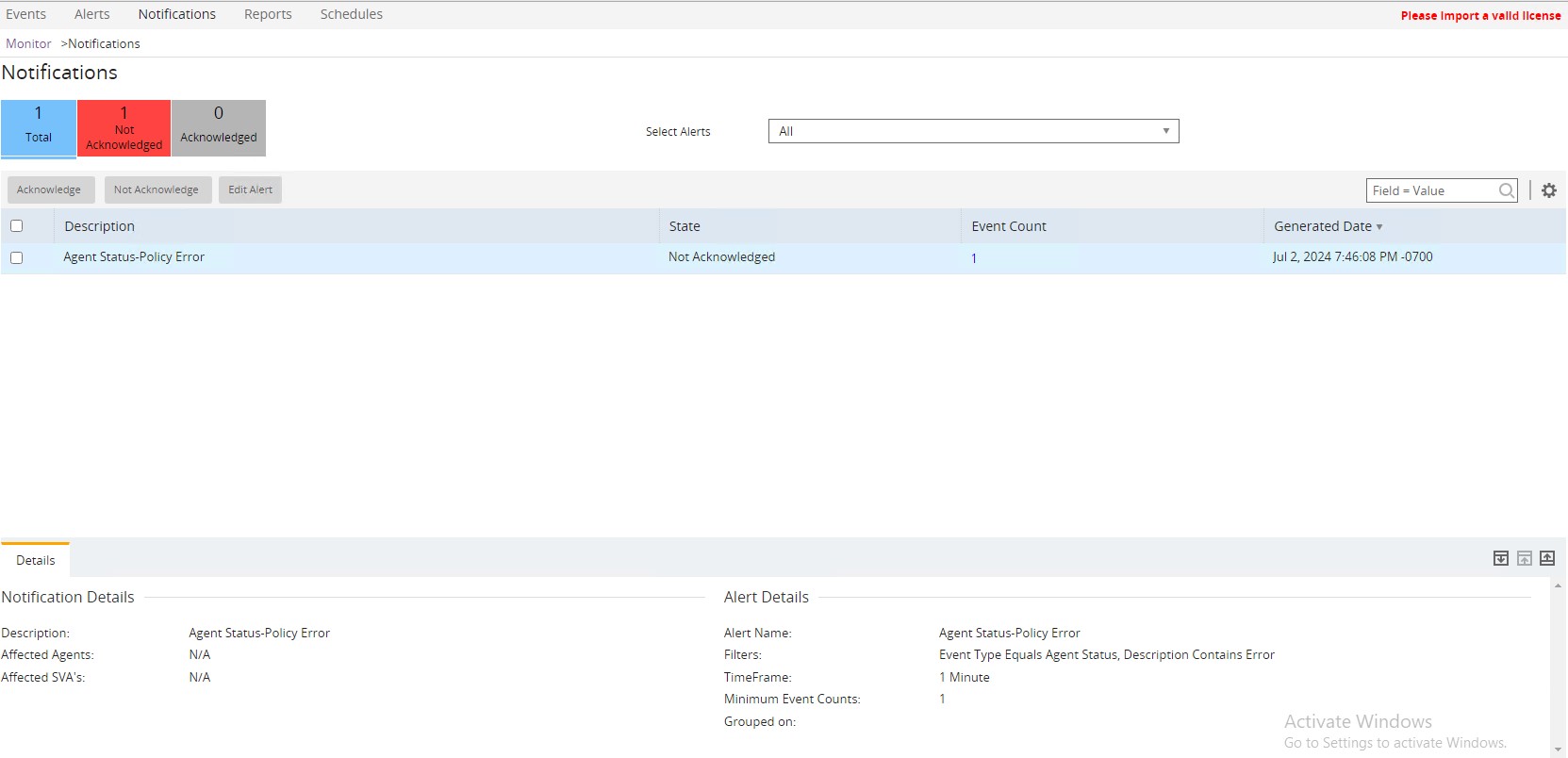
Task: Focus the Field = Value search field
Action: tap(1431, 190)
